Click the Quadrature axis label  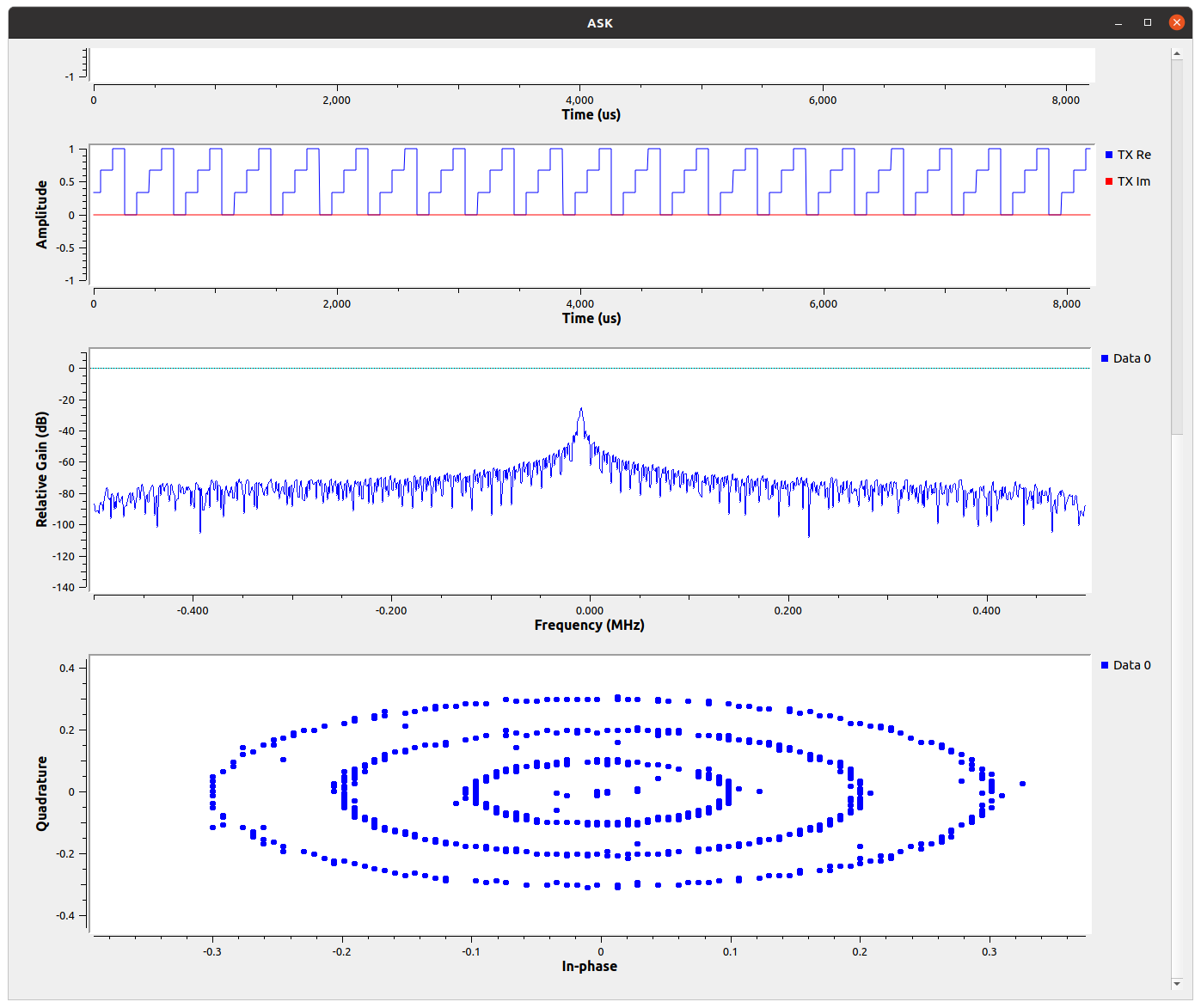41,793
